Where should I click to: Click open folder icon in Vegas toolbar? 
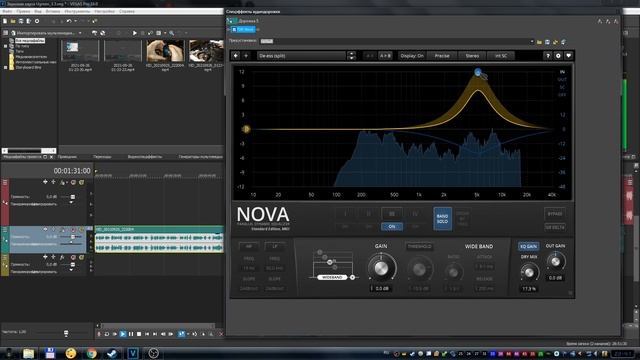click(x=13, y=21)
